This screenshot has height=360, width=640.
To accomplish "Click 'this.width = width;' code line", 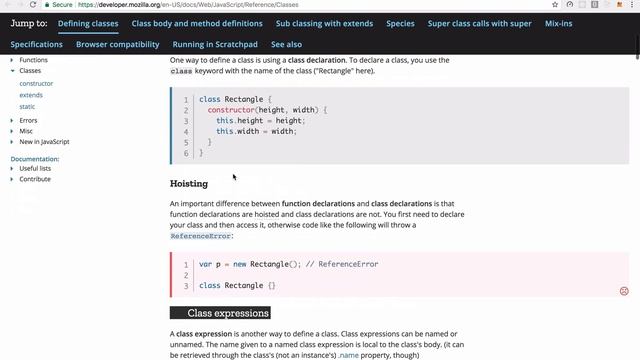I will [x=256, y=131].
